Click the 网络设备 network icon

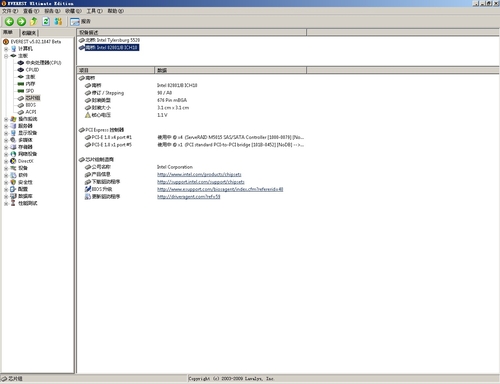(x=13, y=154)
